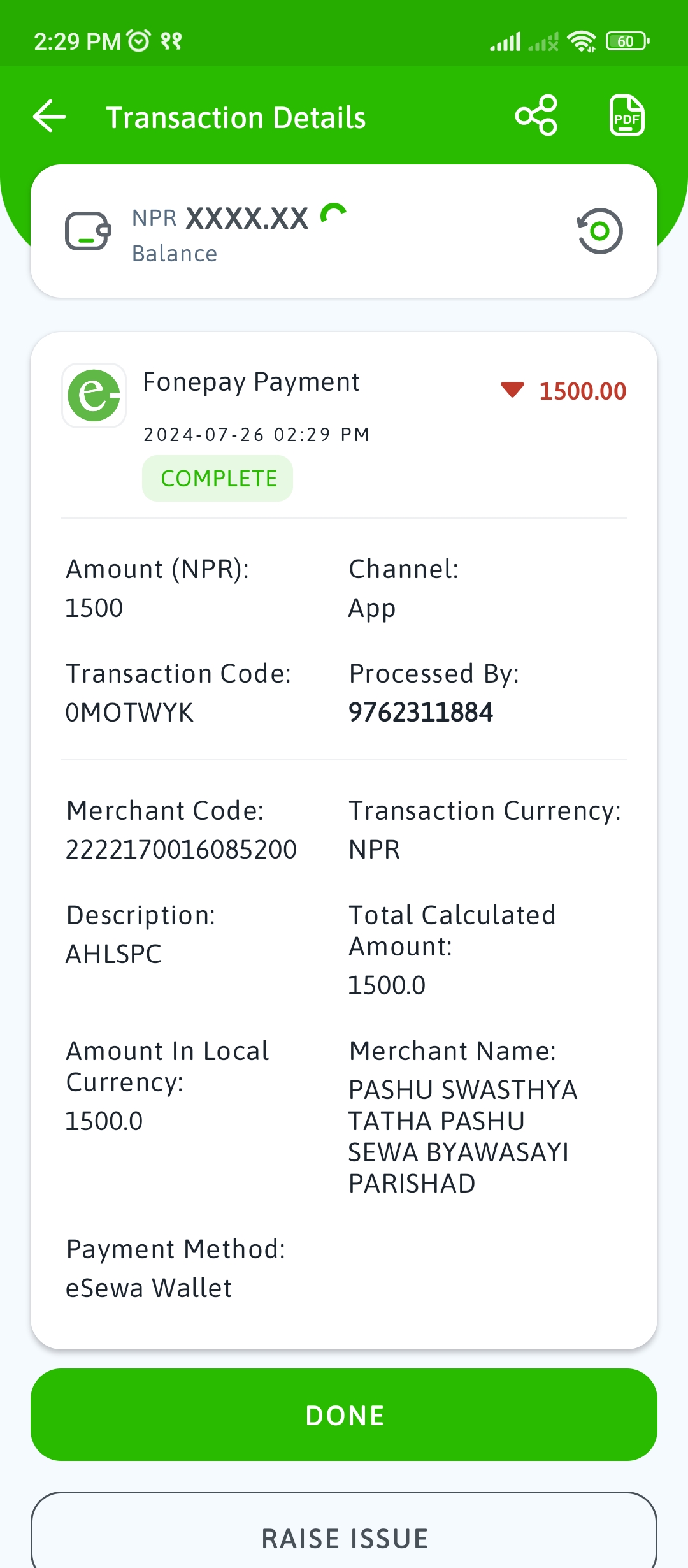The height and width of the screenshot is (1568, 688).
Task: Open transaction history clock icon
Action: tap(599, 231)
